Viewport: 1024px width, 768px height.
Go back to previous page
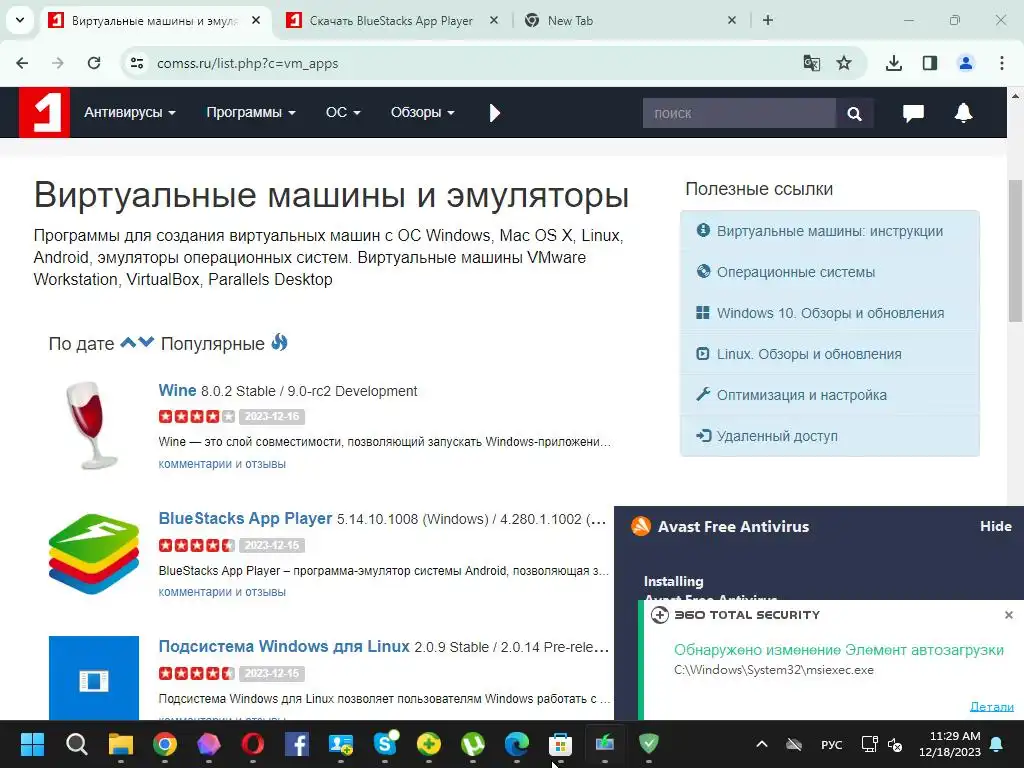(22, 63)
